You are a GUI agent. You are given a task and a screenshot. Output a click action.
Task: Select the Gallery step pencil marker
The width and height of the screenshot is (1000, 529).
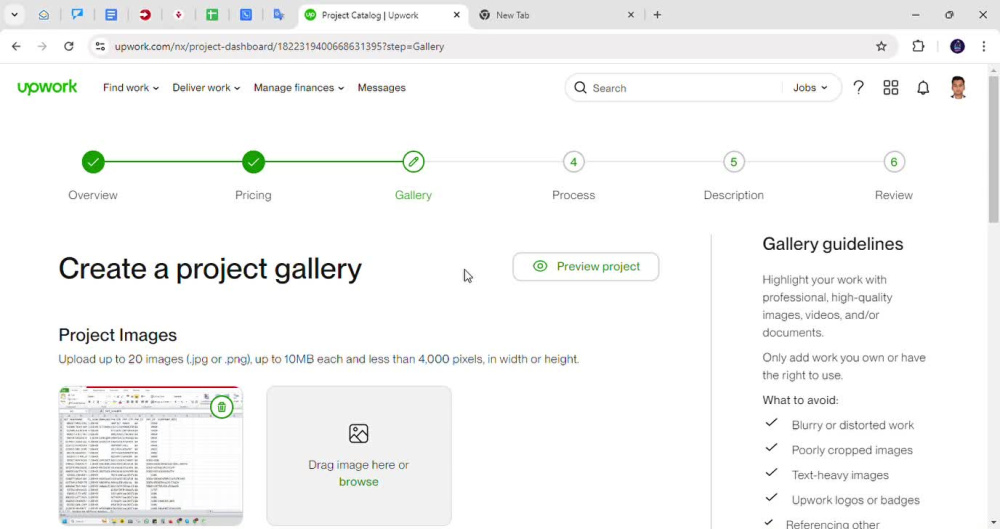pos(413,162)
